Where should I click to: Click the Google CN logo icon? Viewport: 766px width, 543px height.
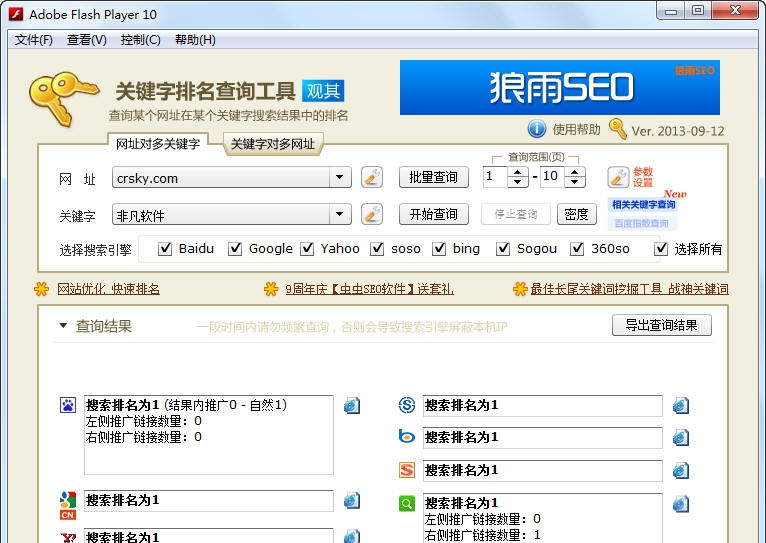coord(68,505)
